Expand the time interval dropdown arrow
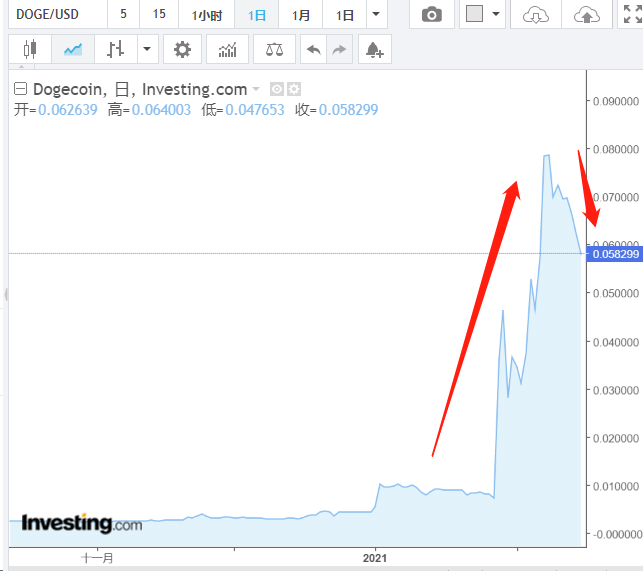 coord(375,15)
